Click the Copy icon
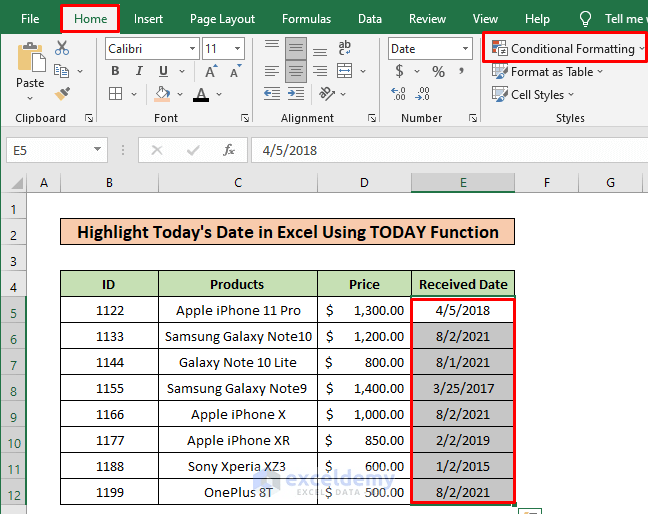The width and height of the screenshot is (648, 514). [62, 71]
